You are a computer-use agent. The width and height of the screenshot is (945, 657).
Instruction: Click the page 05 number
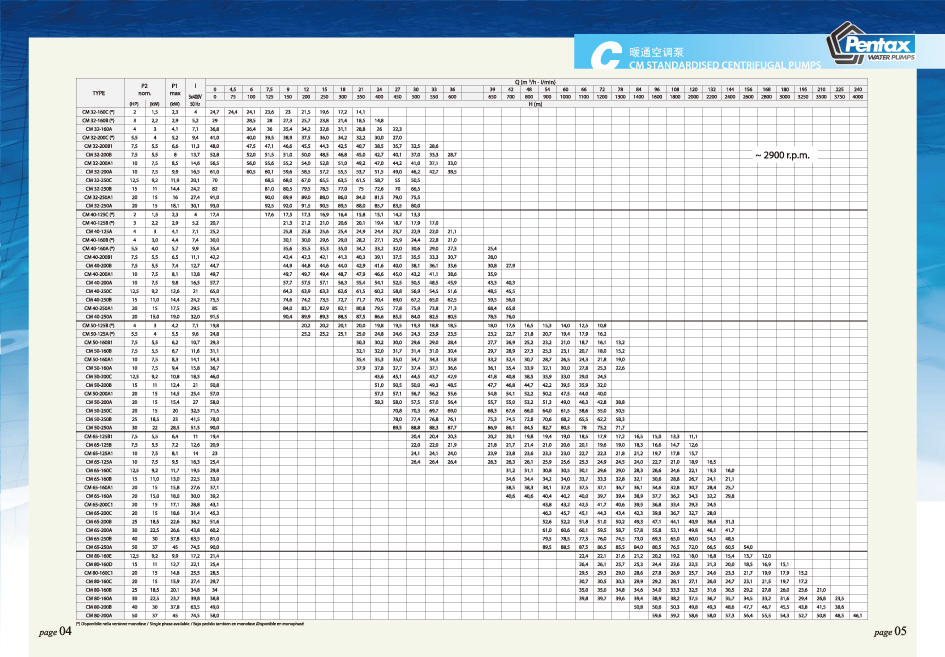pyautogui.click(x=889, y=633)
